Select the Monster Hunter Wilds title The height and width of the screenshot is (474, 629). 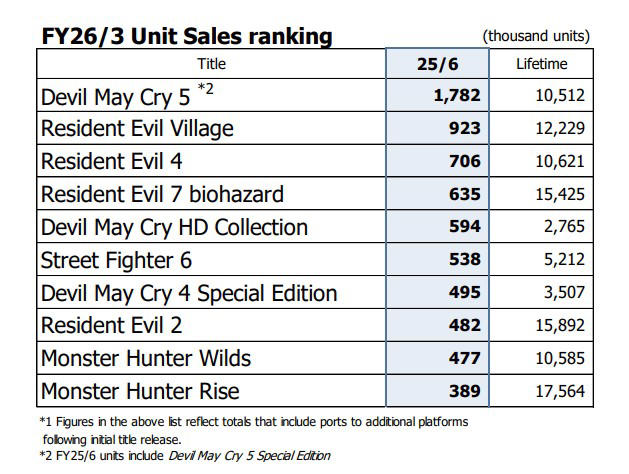[x=146, y=358]
